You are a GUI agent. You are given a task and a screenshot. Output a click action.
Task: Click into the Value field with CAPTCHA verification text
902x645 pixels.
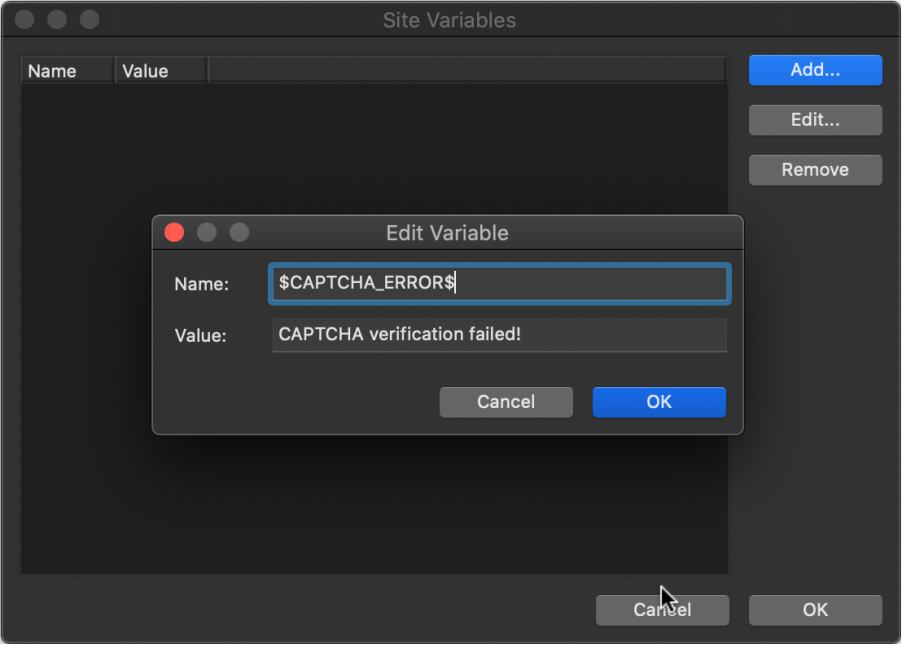(499, 335)
